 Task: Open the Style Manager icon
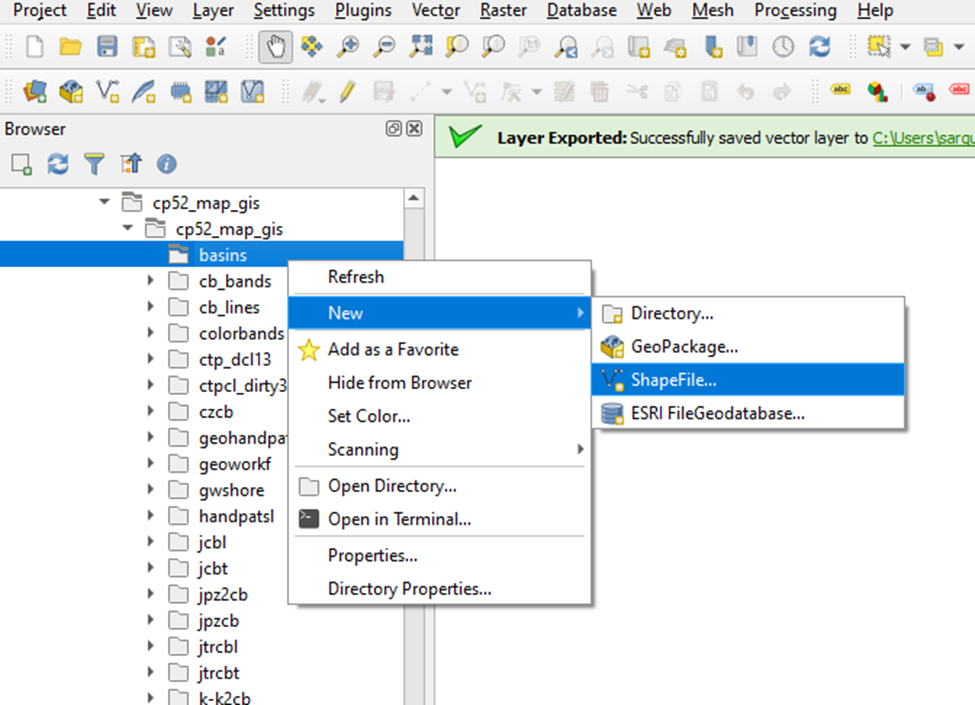click(216, 47)
